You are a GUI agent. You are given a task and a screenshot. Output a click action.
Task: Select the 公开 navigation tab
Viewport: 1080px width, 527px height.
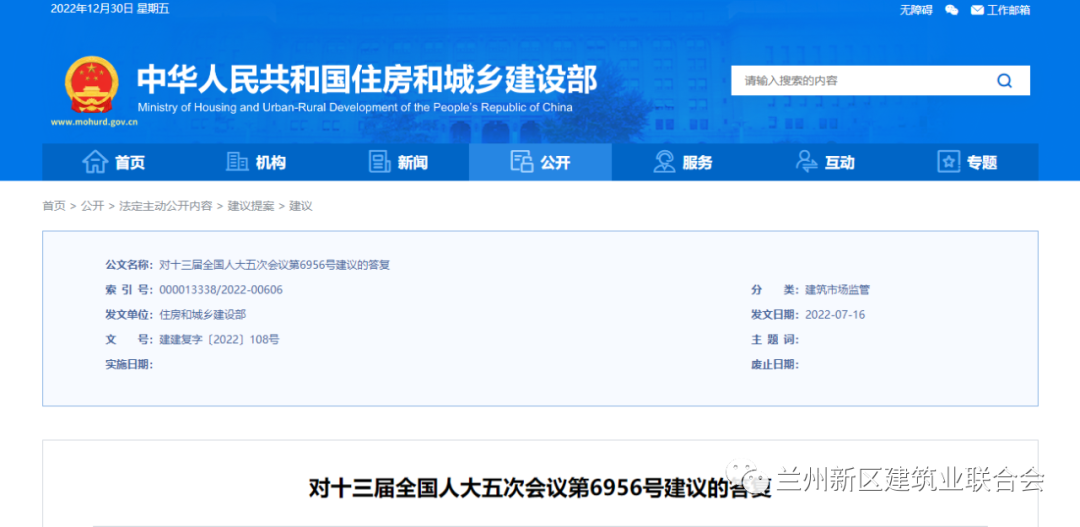[x=540, y=163]
